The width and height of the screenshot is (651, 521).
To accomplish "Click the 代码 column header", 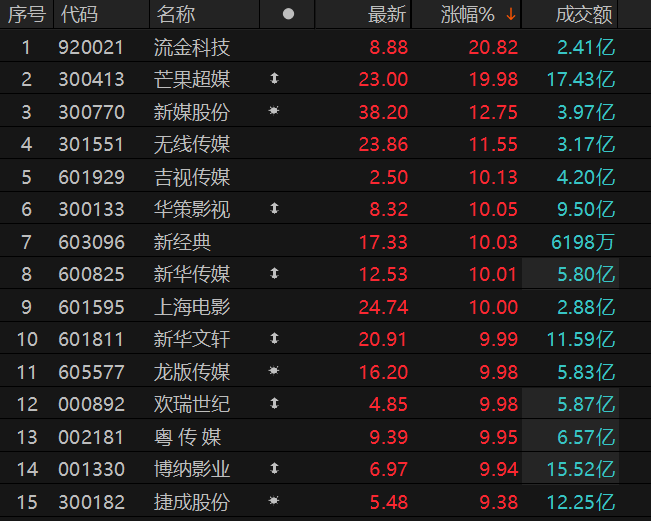I will tap(79, 15).
